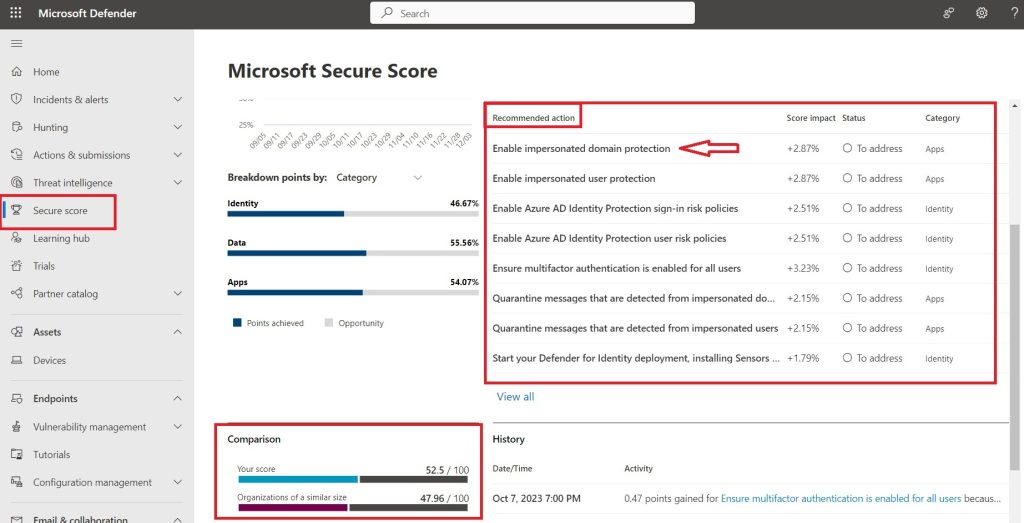Open Enable impersonated user protection action
This screenshot has width=1024, height=523.
pyautogui.click(x=574, y=178)
